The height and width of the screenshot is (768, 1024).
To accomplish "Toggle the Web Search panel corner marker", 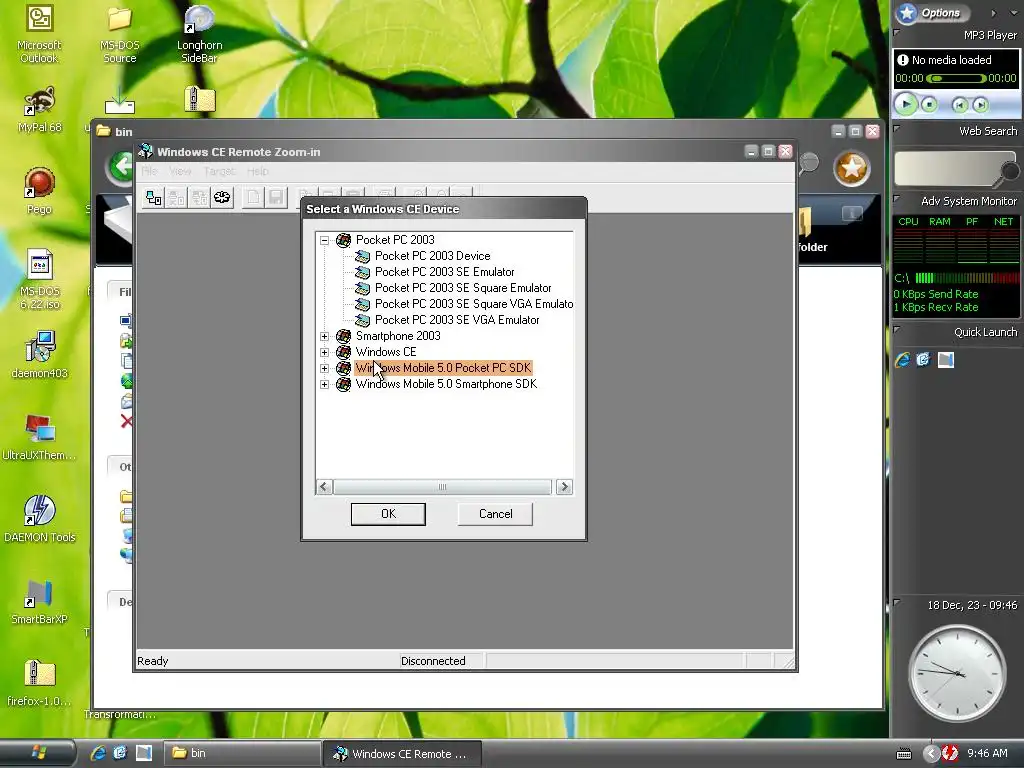I will click(x=897, y=129).
